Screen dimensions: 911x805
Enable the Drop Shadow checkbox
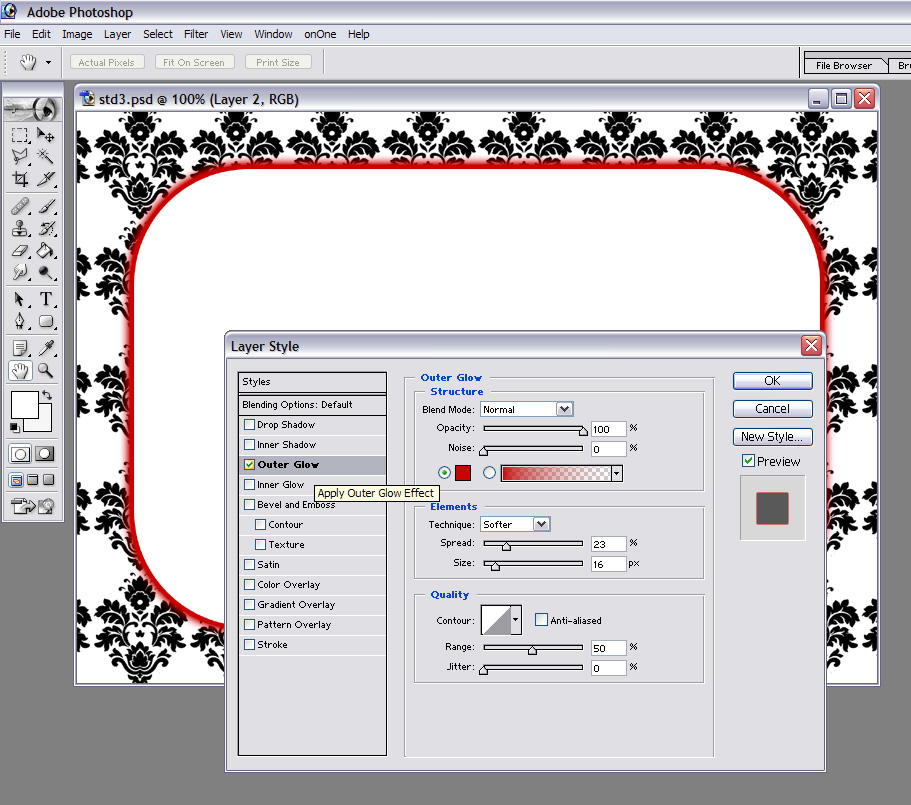[x=249, y=425]
